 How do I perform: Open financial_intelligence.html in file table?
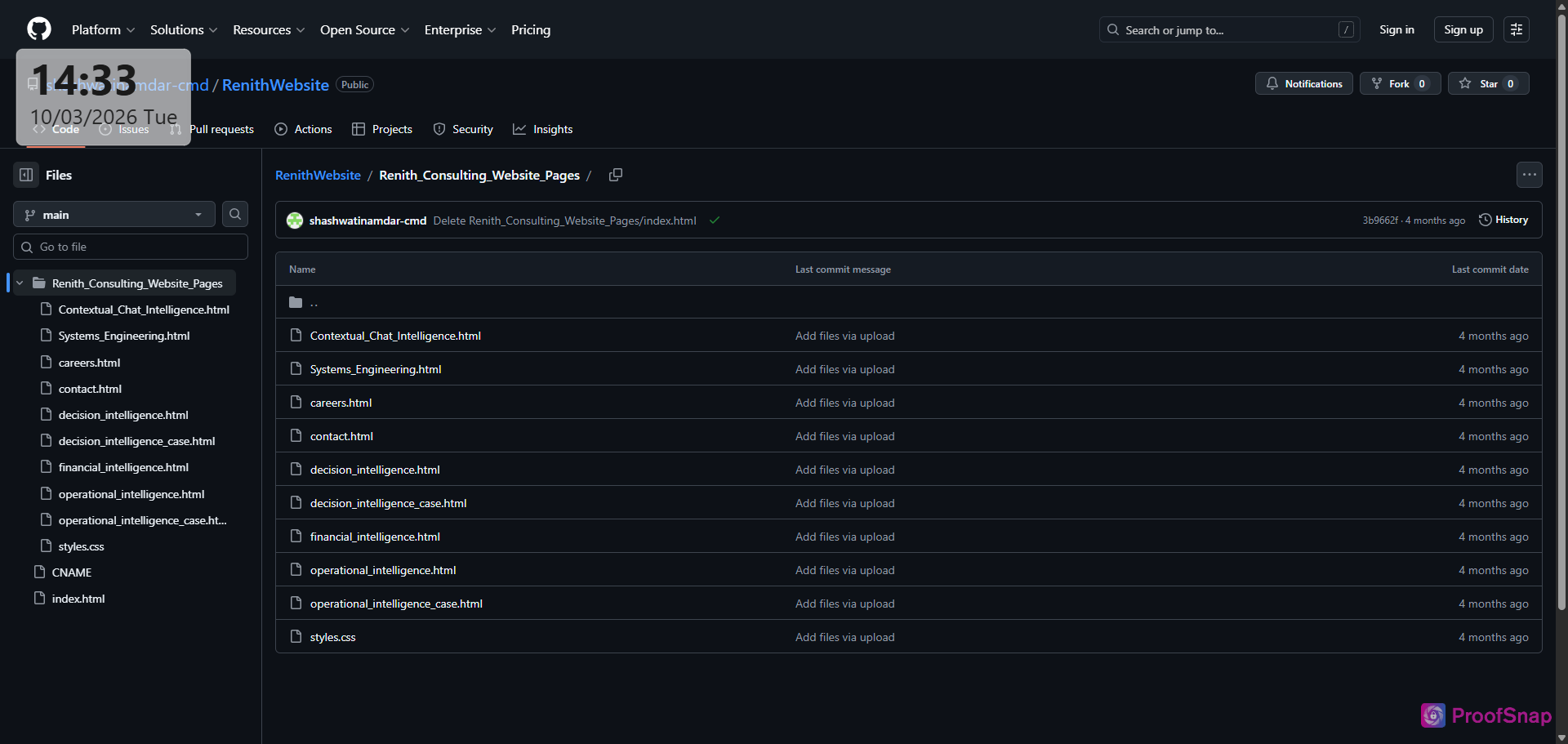tap(375, 537)
